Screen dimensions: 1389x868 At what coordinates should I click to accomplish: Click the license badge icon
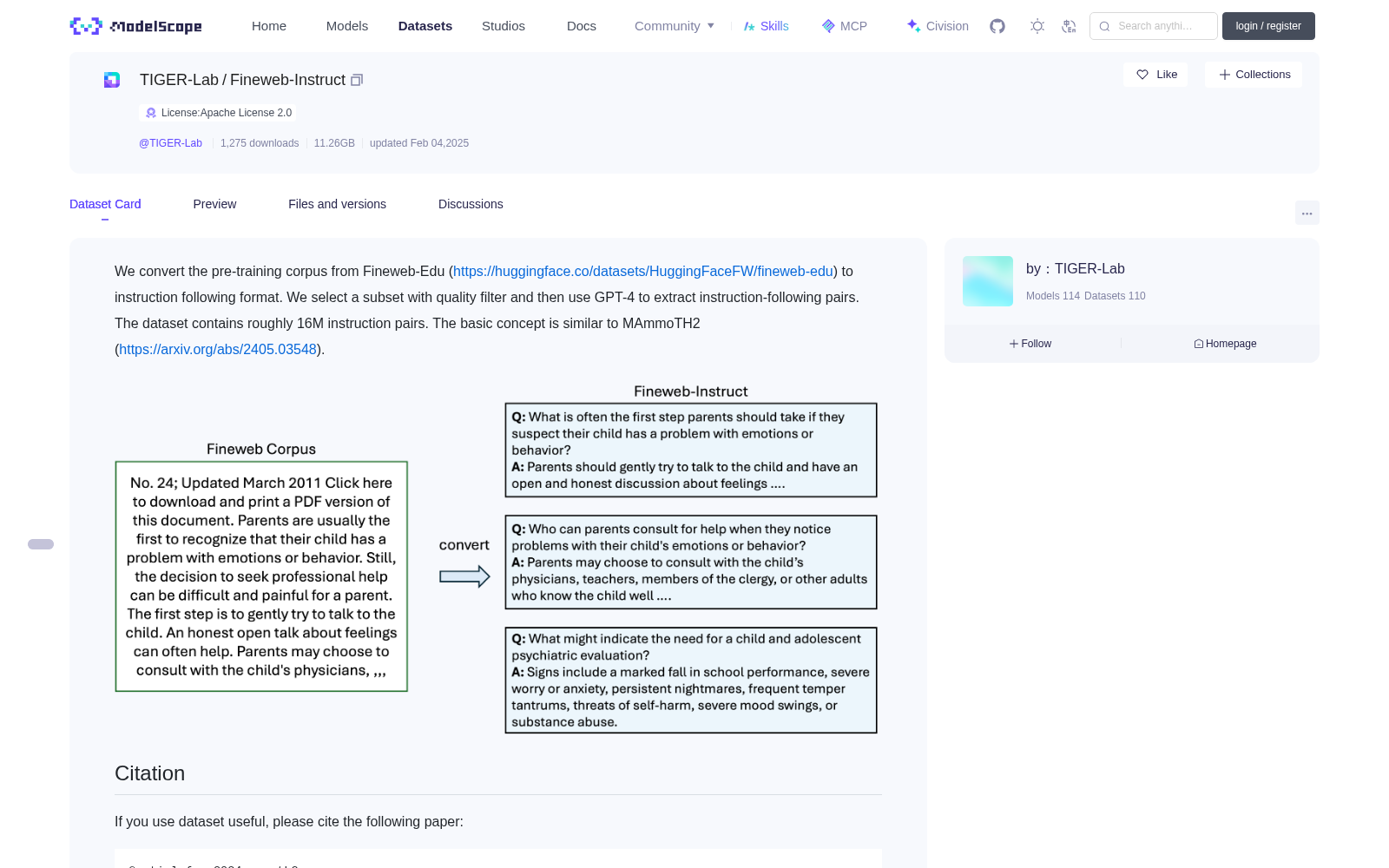tap(151, 113)
